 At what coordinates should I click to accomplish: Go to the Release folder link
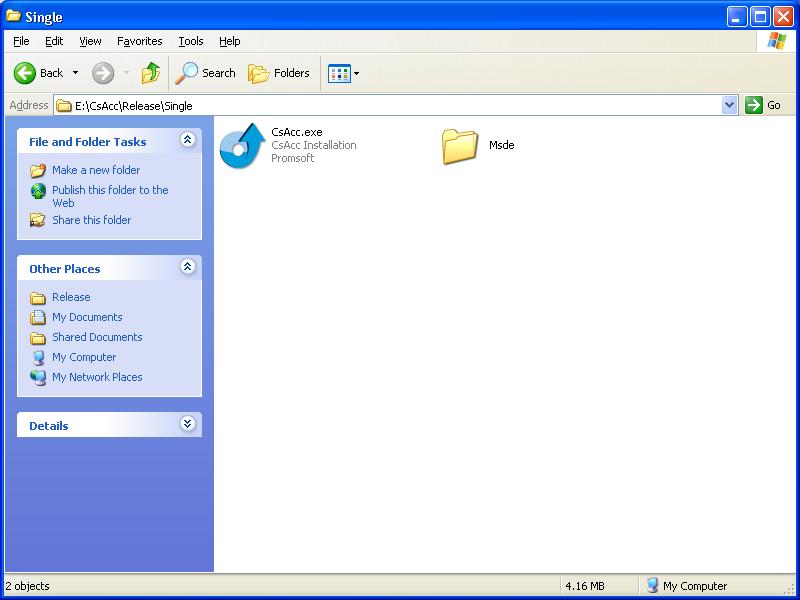(71, 297)
